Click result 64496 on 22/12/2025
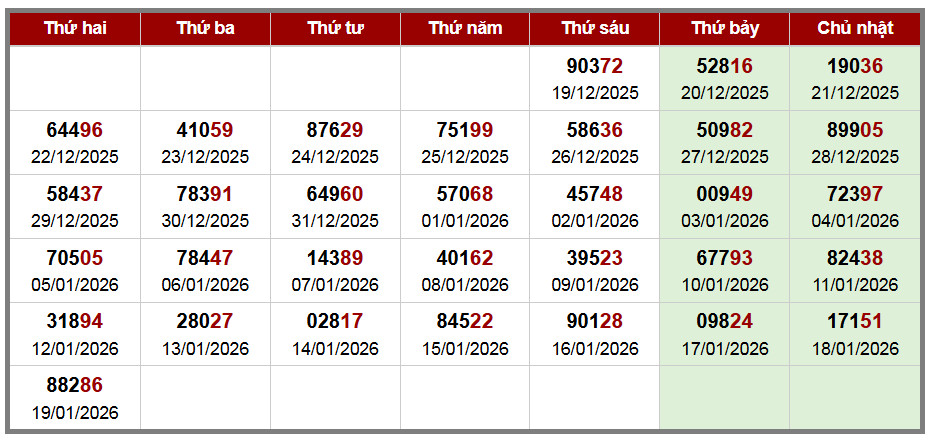The height and width of the screenshot is (440, 931). point(75,130)
